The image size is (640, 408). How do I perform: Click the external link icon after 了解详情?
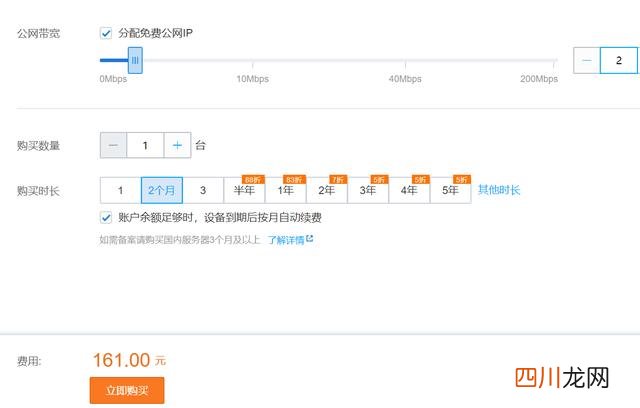coord(309,238)
